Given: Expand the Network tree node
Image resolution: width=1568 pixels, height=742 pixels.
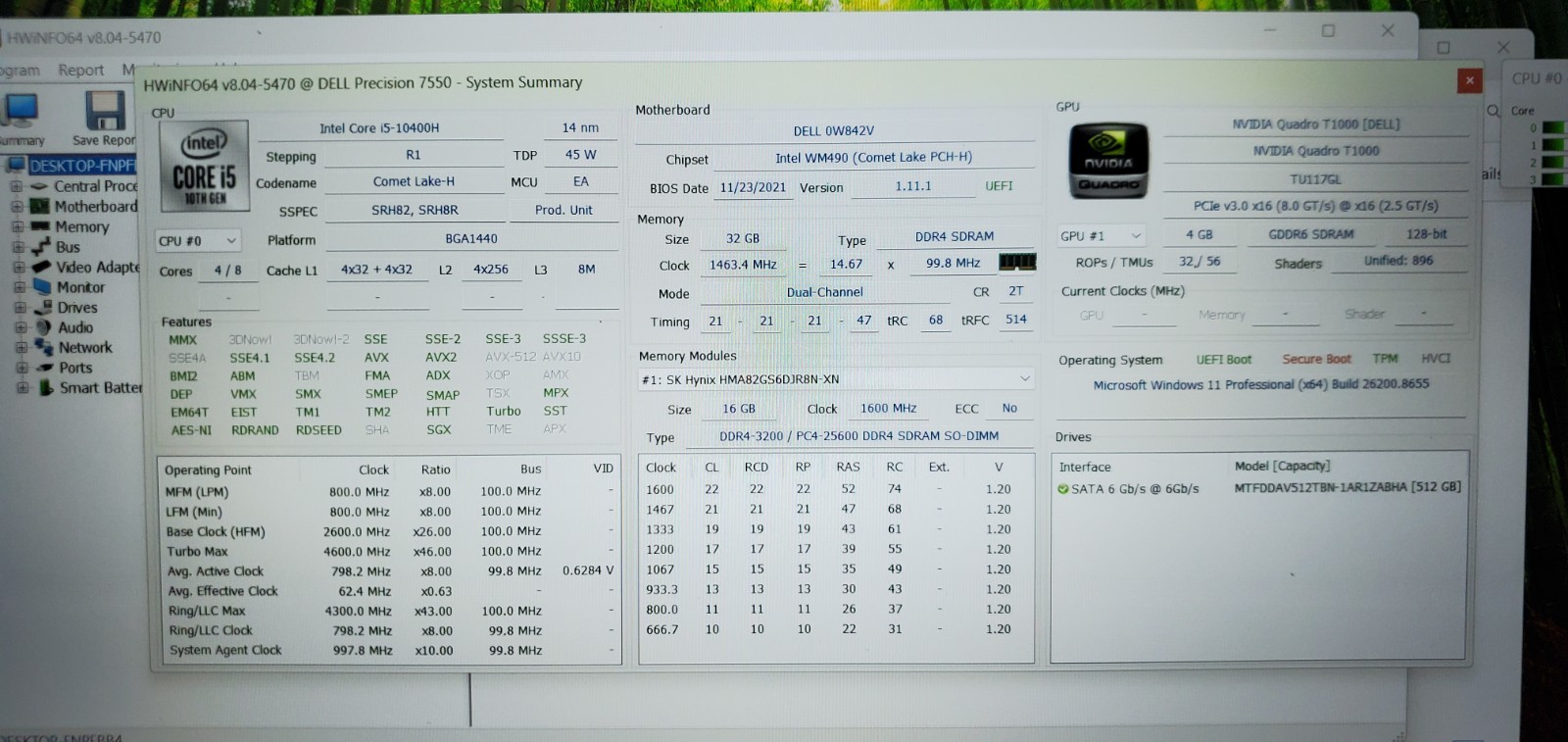Looking at the screenshot, I should tap(21, 347).
